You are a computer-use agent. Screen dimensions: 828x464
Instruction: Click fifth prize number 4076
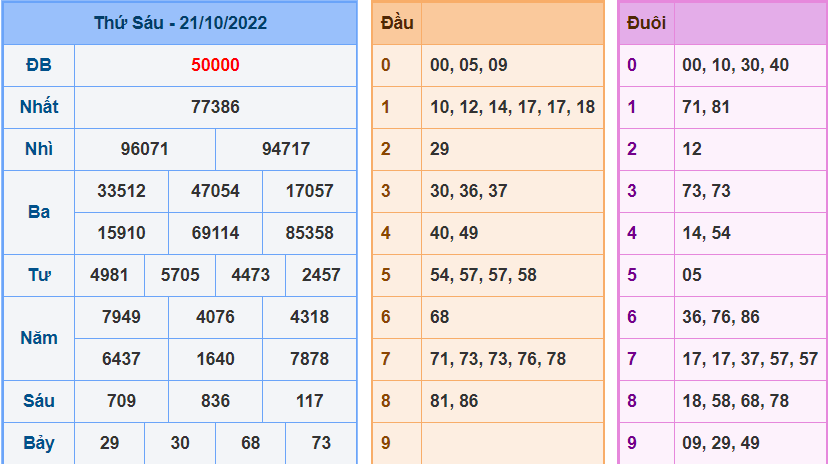click(215, 317)
